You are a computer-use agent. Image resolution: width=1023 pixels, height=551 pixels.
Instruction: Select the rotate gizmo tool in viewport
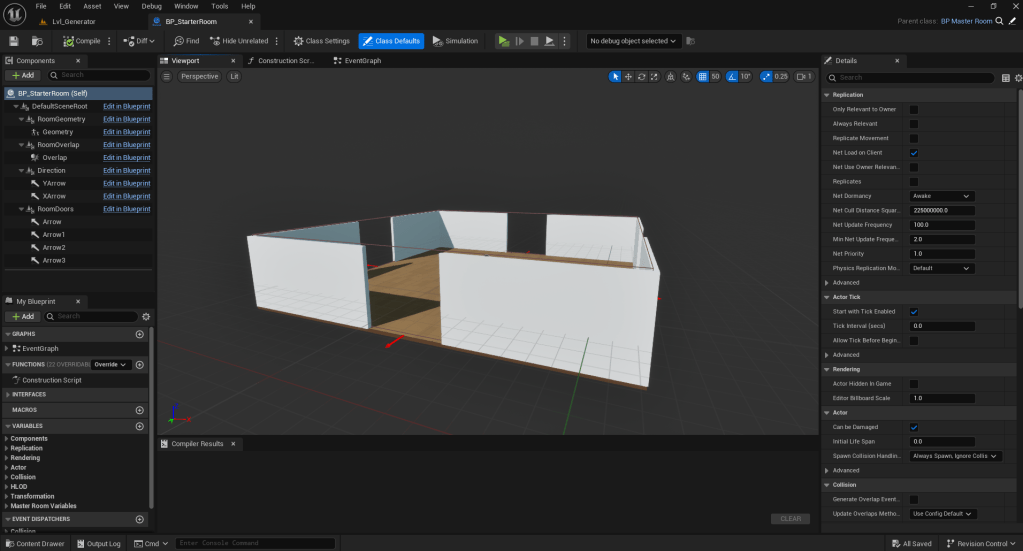pyautogui.click(x=641, y=76)
